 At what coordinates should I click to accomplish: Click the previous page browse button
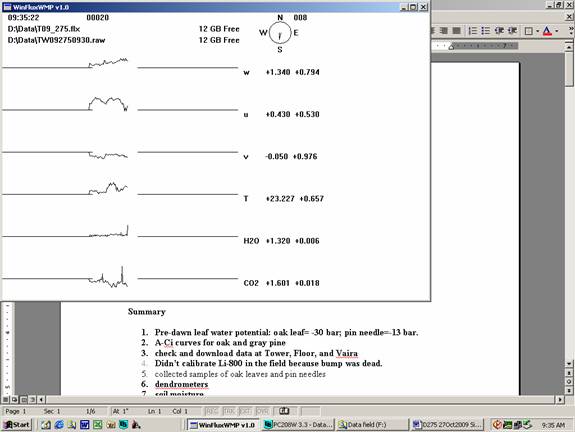click(569, 373)
